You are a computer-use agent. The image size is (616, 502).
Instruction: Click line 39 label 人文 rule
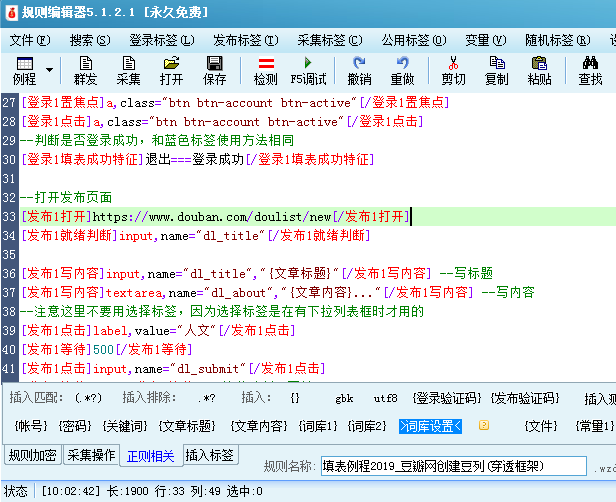[158, 330]
